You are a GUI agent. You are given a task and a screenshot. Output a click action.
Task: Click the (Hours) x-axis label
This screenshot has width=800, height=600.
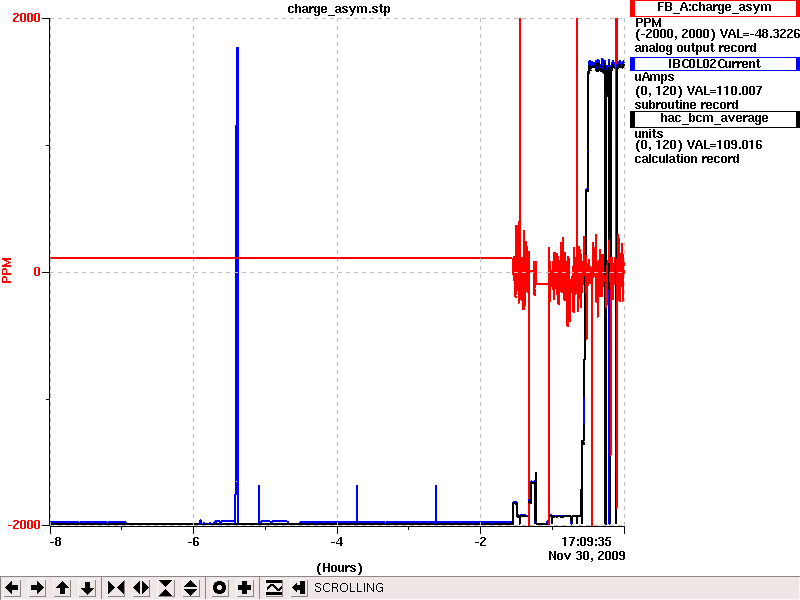point(339,568)
